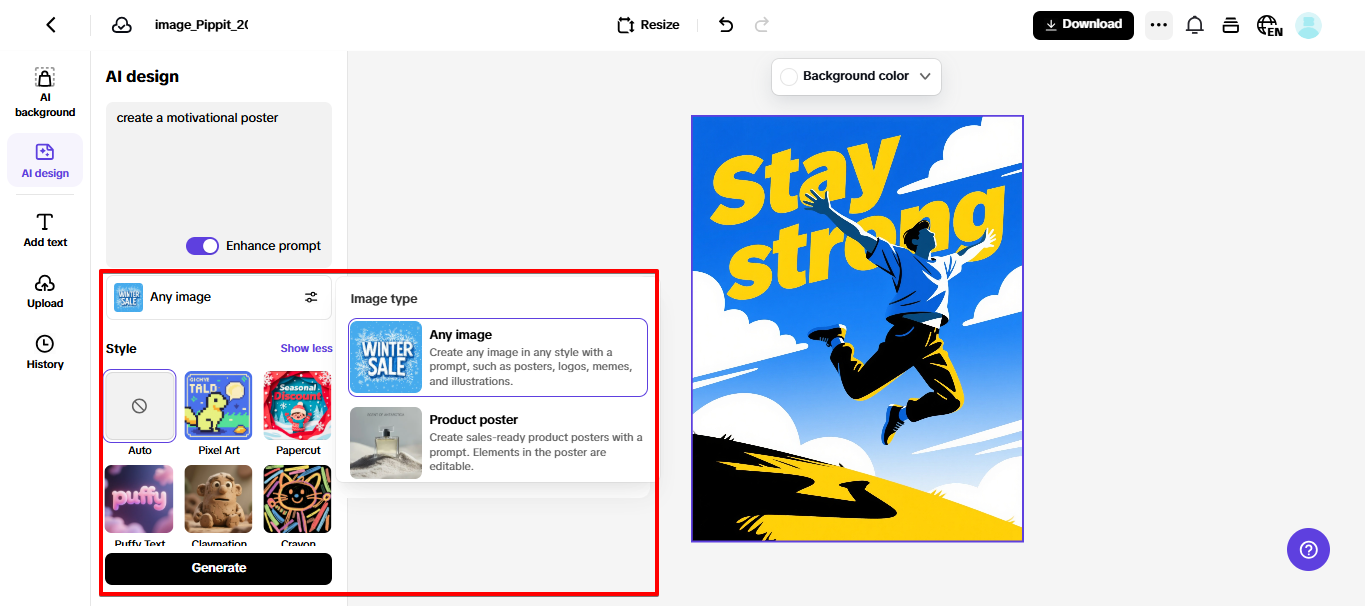1365x606 pixels.
Task: Click the white background color swatch
Action: 789,77
